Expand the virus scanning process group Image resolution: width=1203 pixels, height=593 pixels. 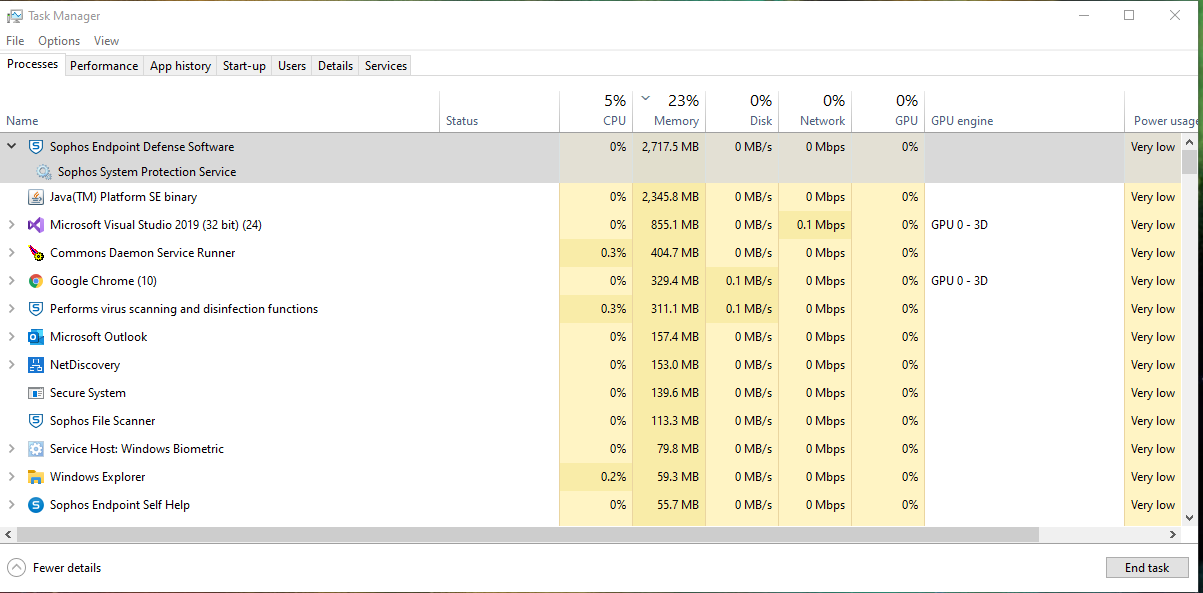pyautogui.click(x=12, y=309)
